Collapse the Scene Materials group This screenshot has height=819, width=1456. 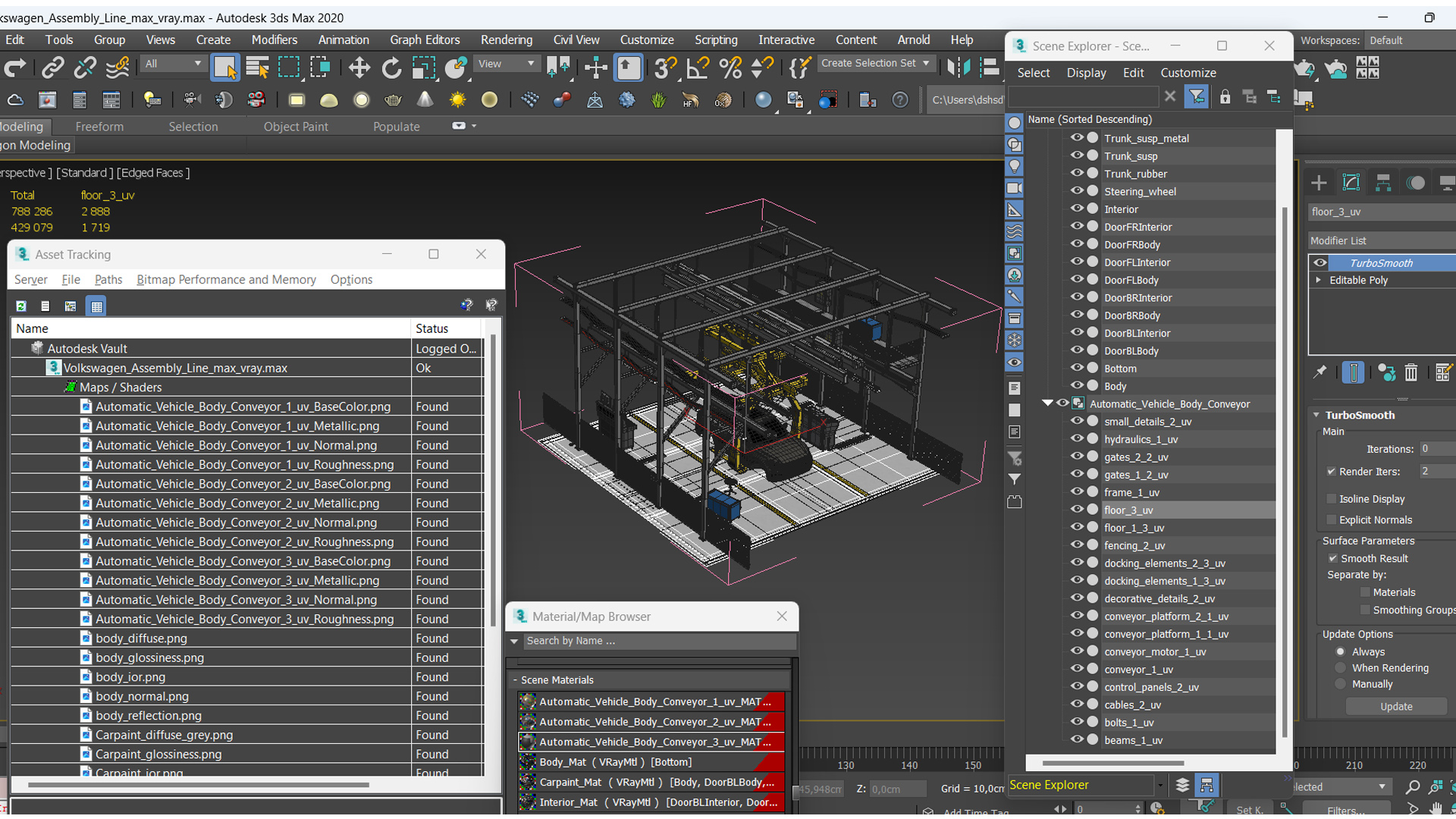pyautogui.click(x=515, y=680)
